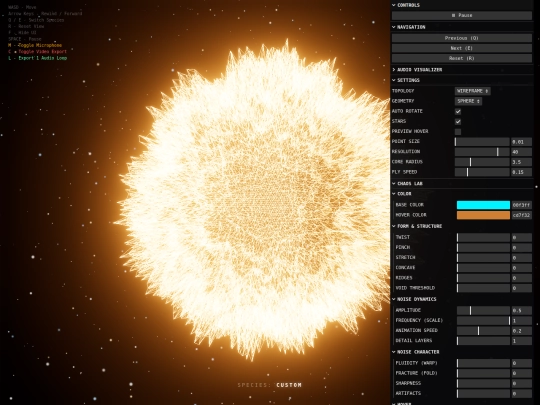The height and width of the screenshot is (405, 540).
Task: Click the Pause button
Action: (461, 15)
